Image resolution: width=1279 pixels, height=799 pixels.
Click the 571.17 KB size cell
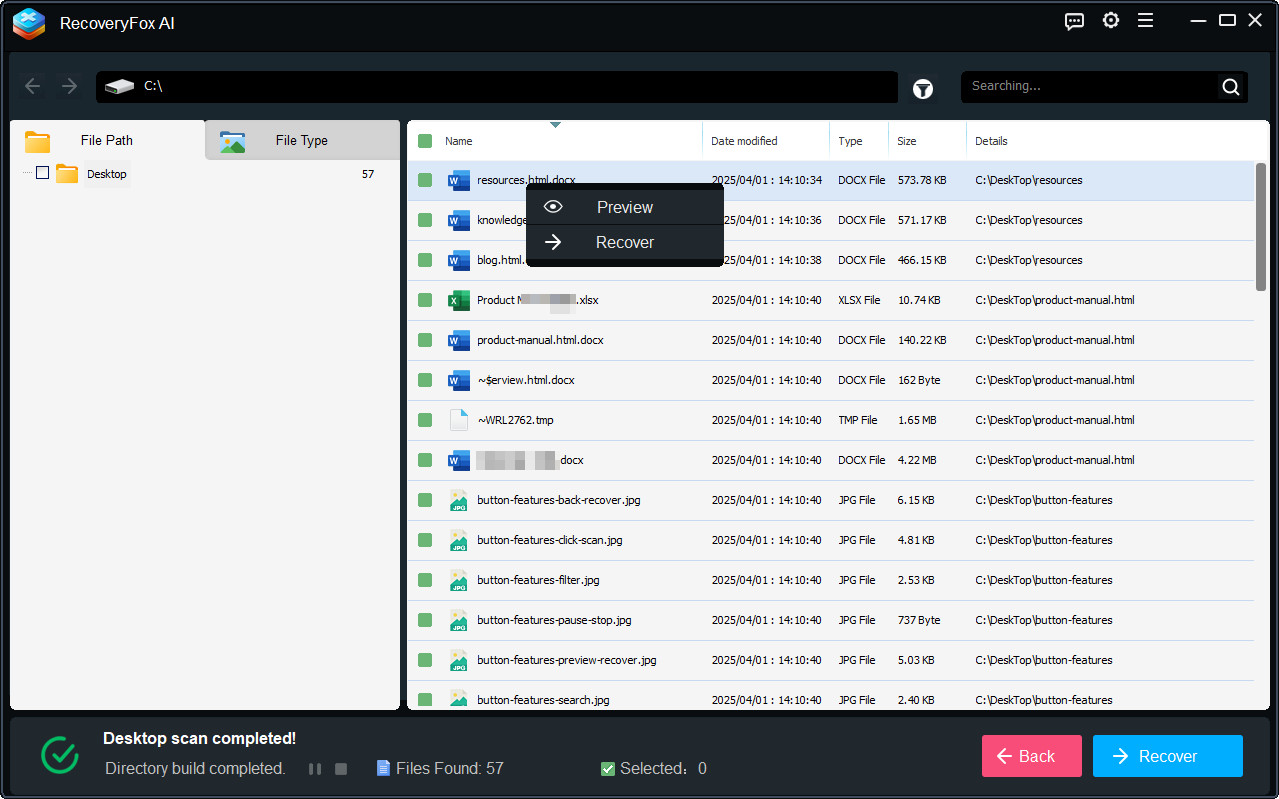pos(922,220)
